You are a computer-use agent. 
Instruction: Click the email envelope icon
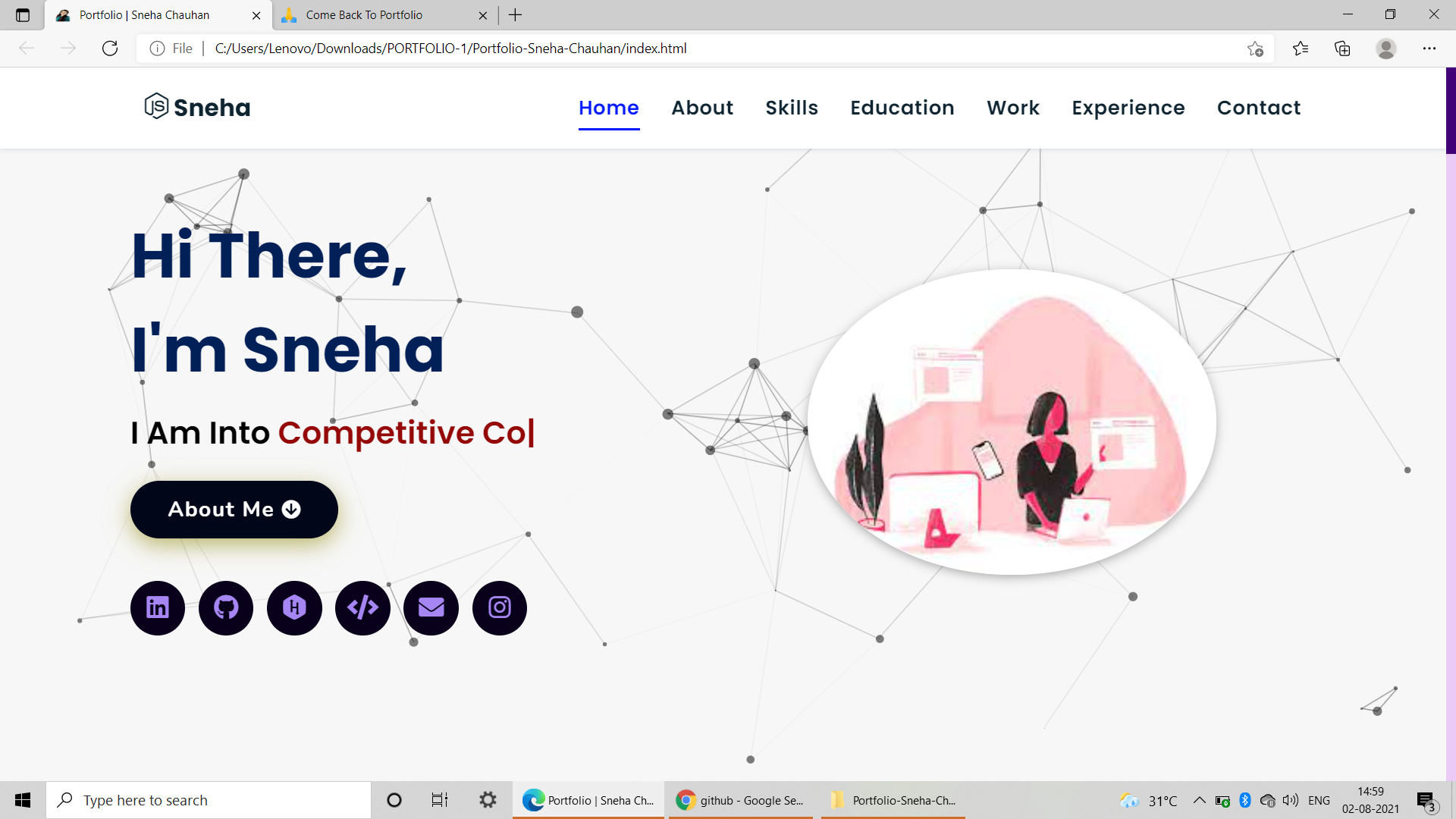tap(431, 608)
